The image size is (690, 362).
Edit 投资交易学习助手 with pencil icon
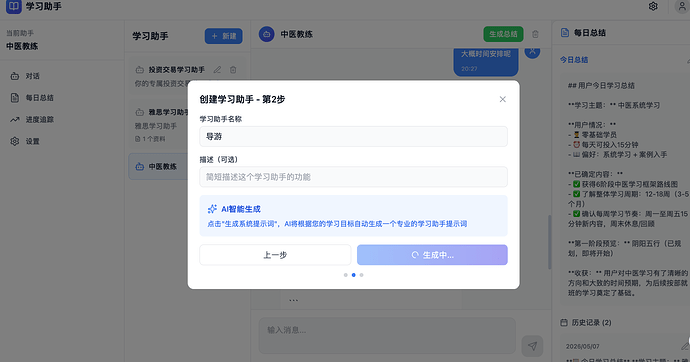[x=217, y=69]
